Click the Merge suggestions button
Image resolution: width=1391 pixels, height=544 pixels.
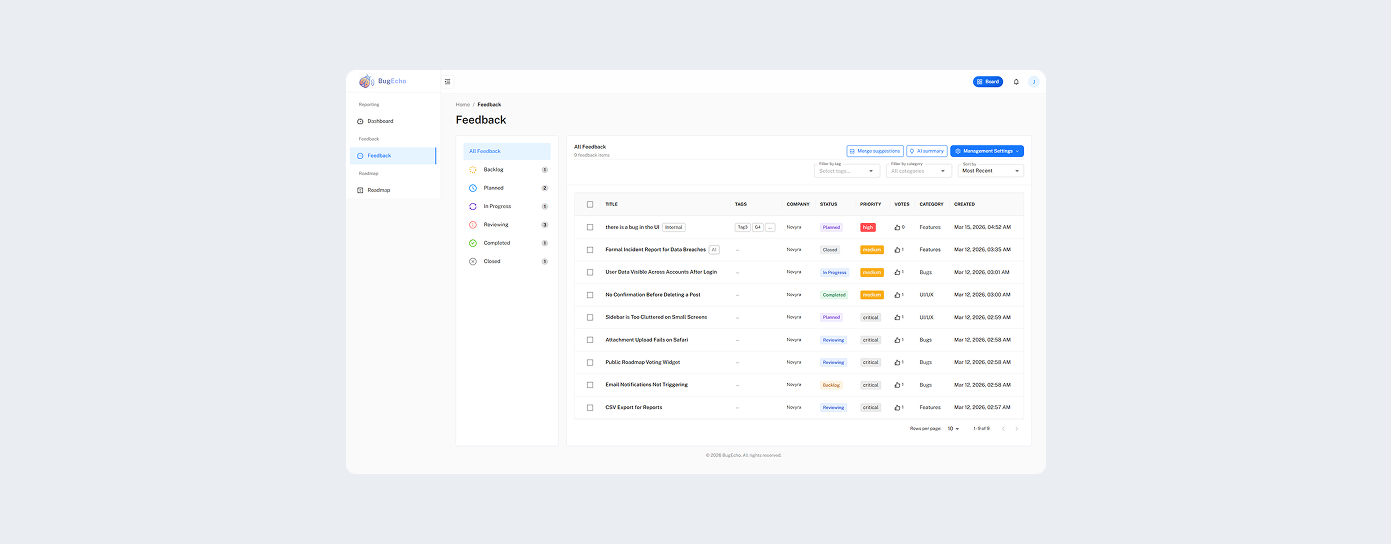[875, 151]
